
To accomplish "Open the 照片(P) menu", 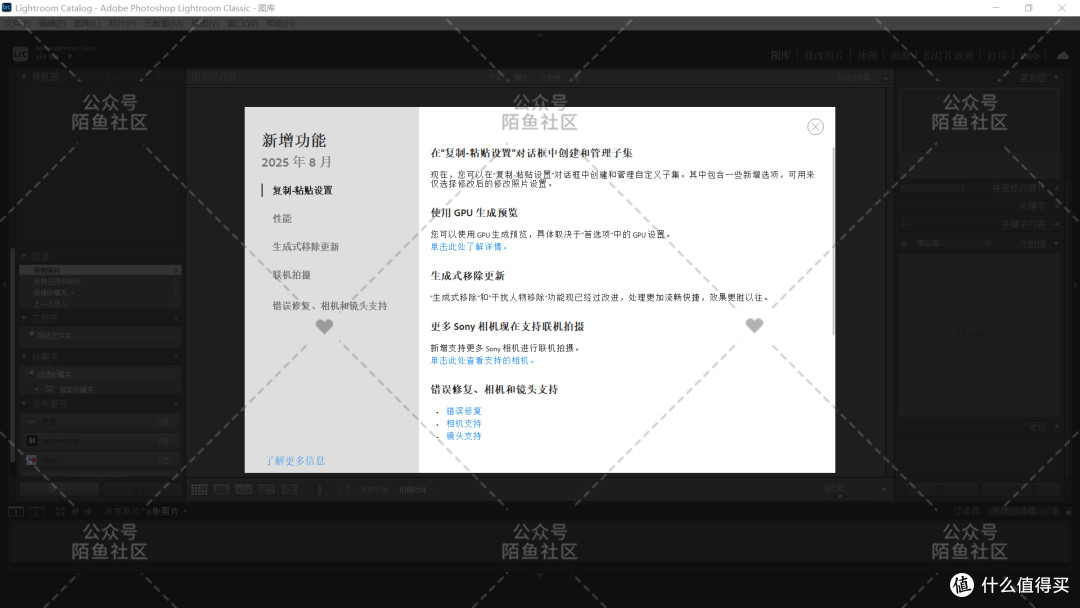I will click(x=122, y=23).
